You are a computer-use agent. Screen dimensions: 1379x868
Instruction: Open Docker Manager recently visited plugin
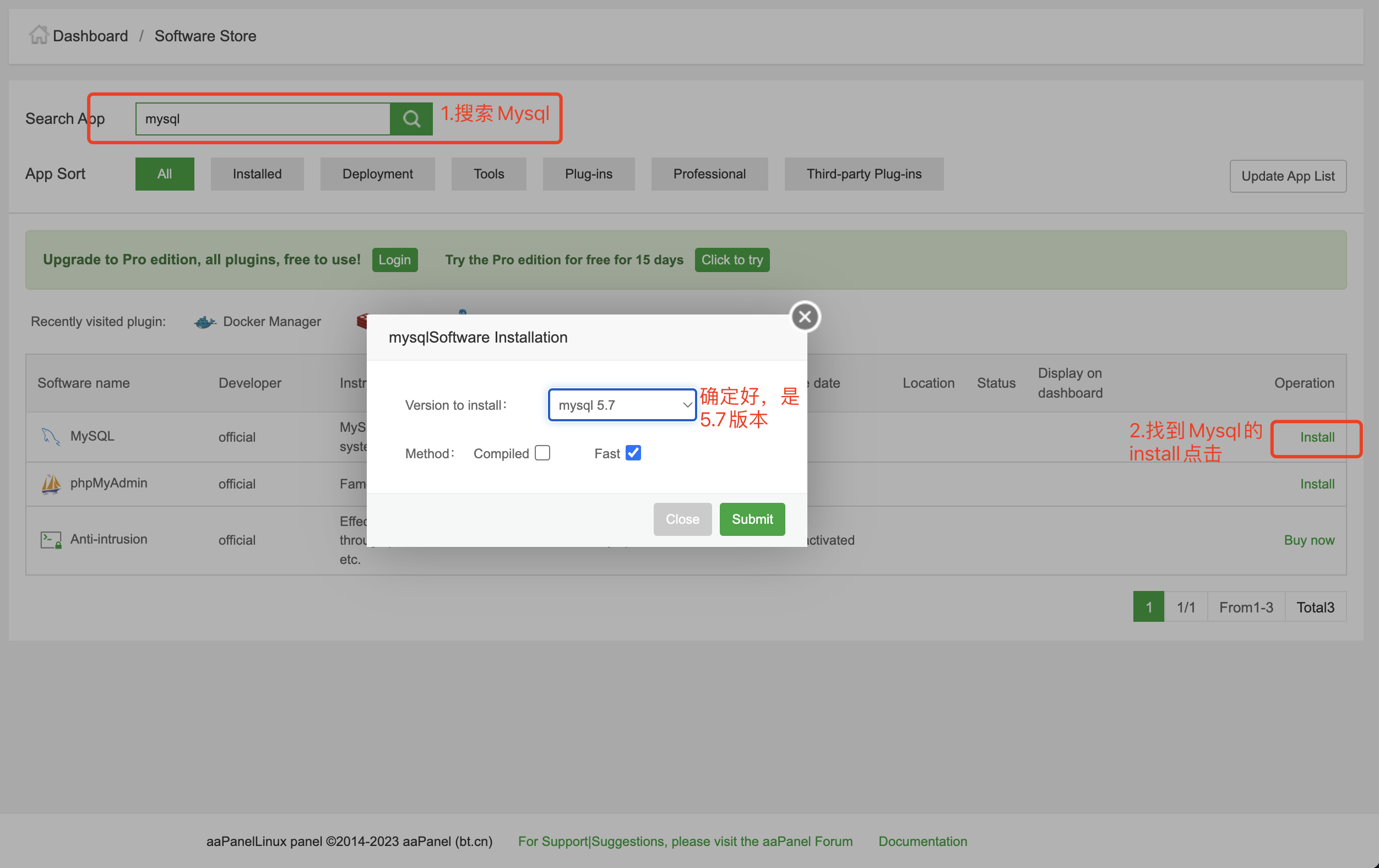coord(272,322)
